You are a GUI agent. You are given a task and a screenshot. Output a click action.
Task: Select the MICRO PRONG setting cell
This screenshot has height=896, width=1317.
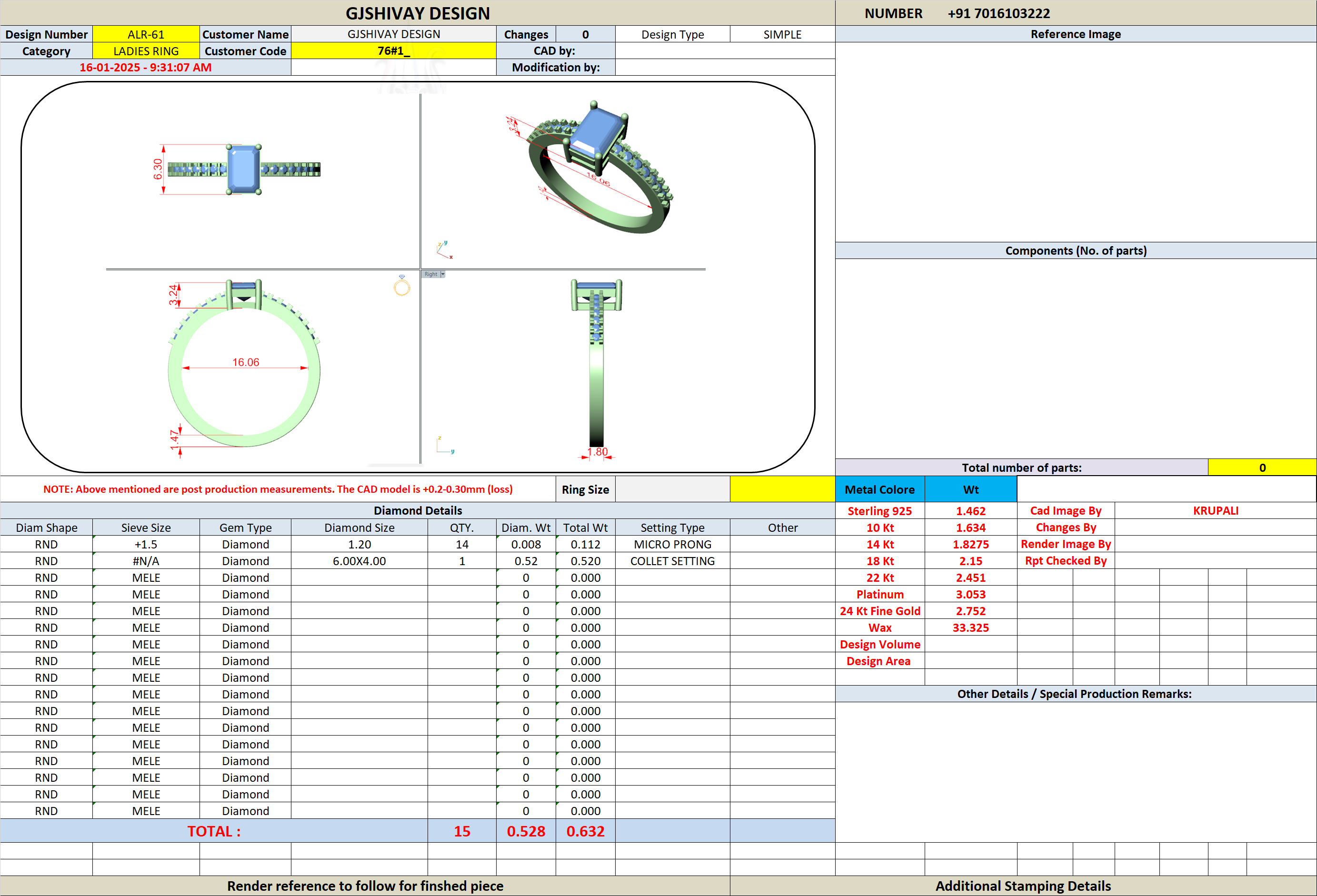[x=673, y=544]
